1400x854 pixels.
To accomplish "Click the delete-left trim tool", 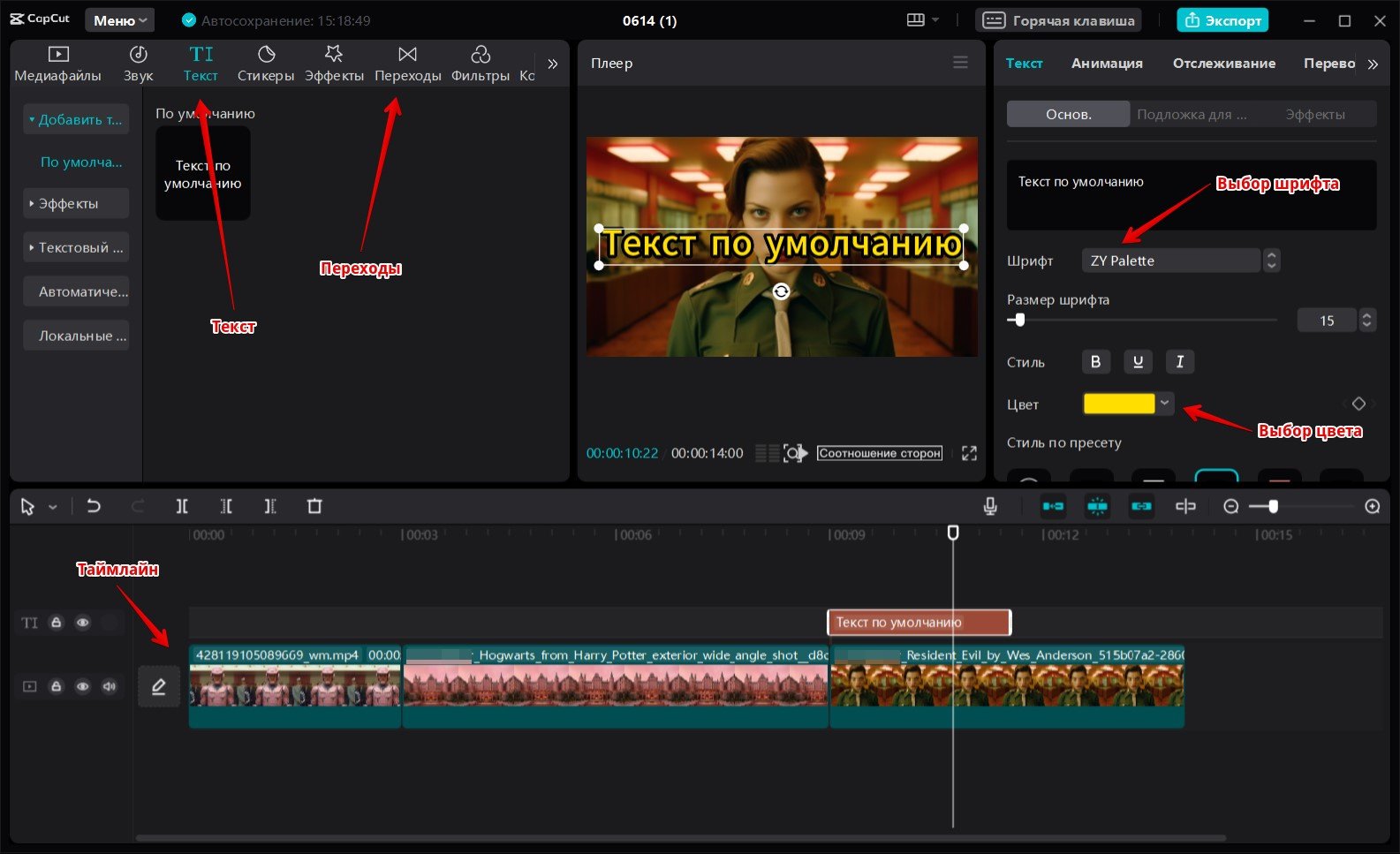I will [226, 506].
